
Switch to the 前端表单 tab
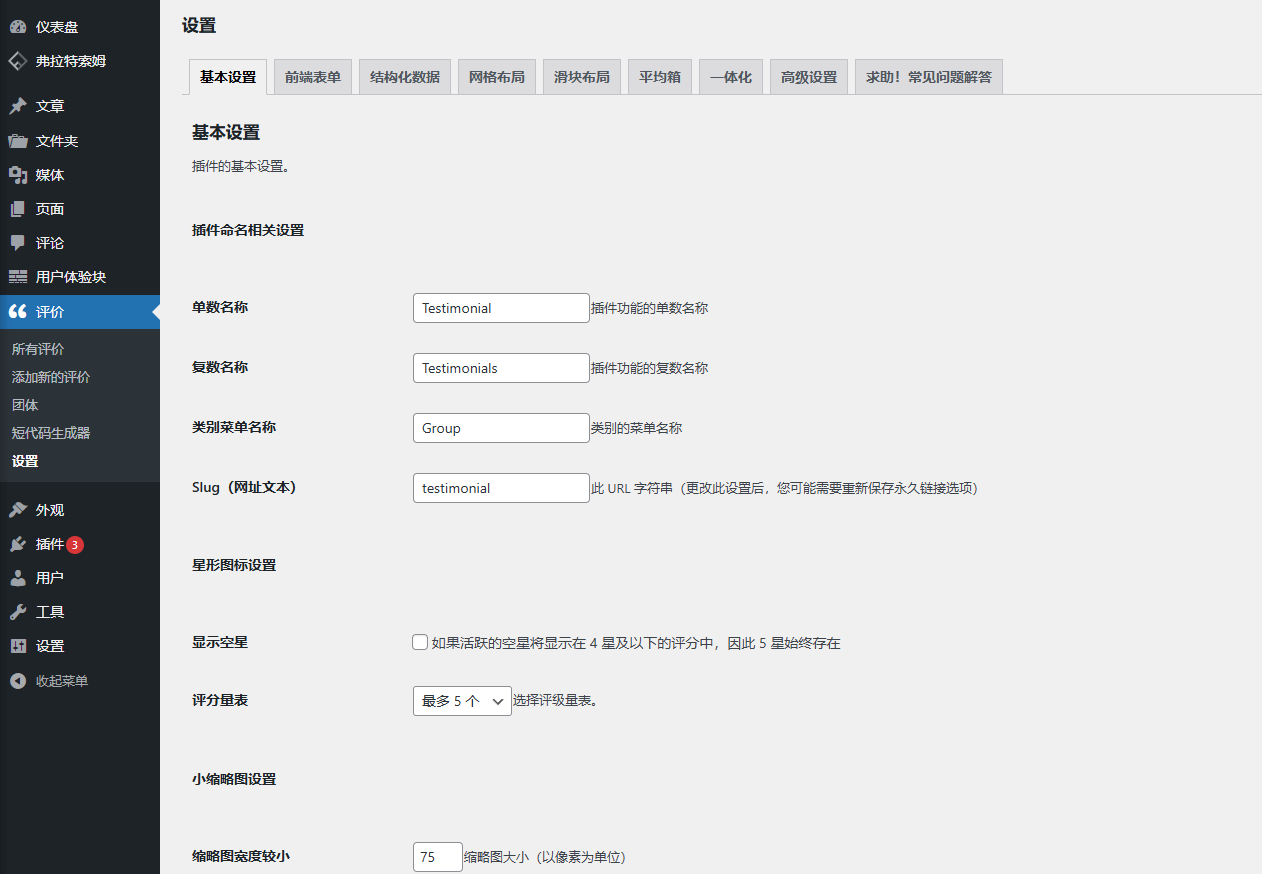(313, 77)
